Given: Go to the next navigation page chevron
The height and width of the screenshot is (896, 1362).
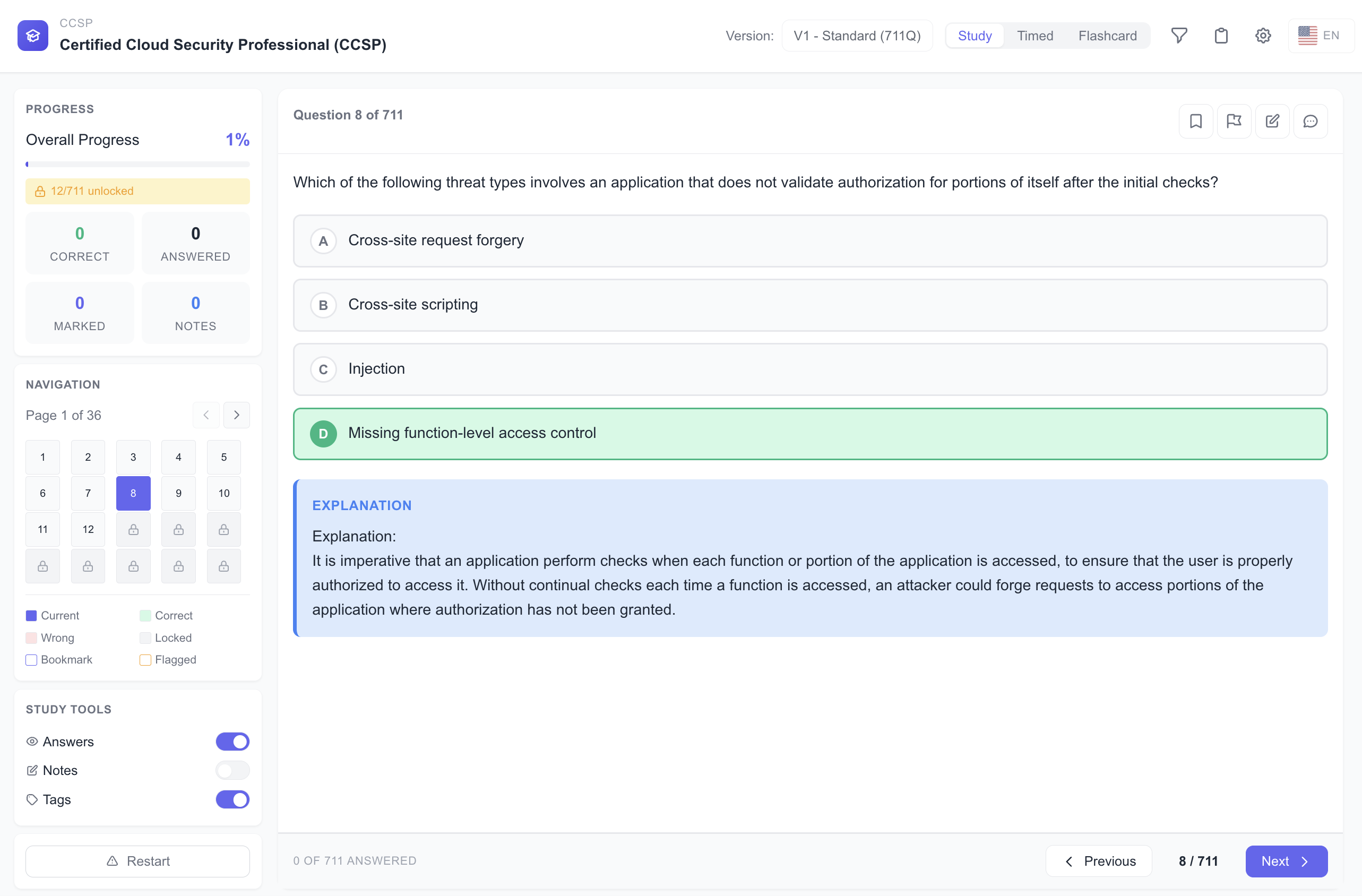Looking at the screenshot, I should point(236,415).
